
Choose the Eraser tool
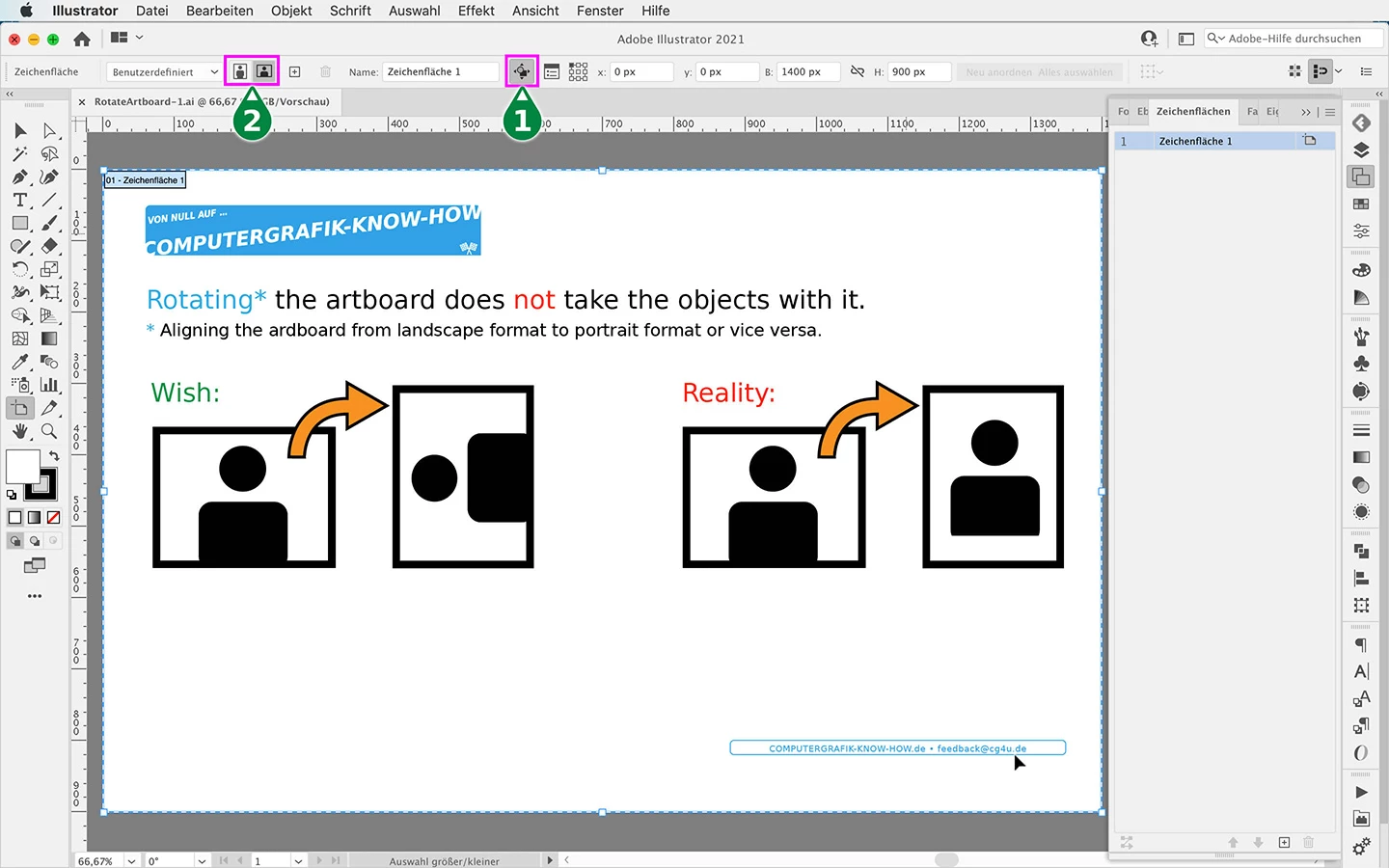[x=50, y=247]
